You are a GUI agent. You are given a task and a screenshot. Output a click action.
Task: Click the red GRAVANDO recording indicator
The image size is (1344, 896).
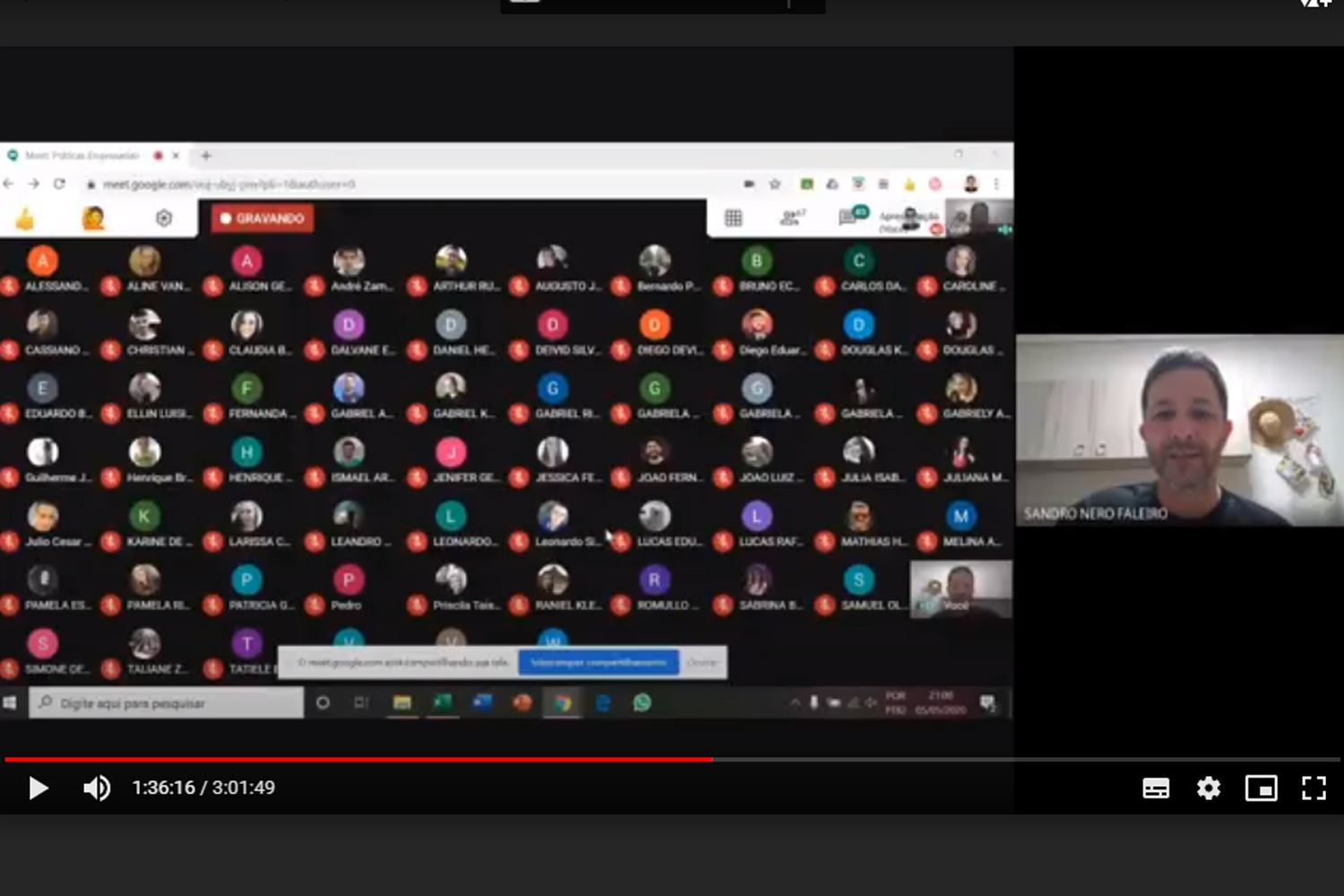coord(263,219)
